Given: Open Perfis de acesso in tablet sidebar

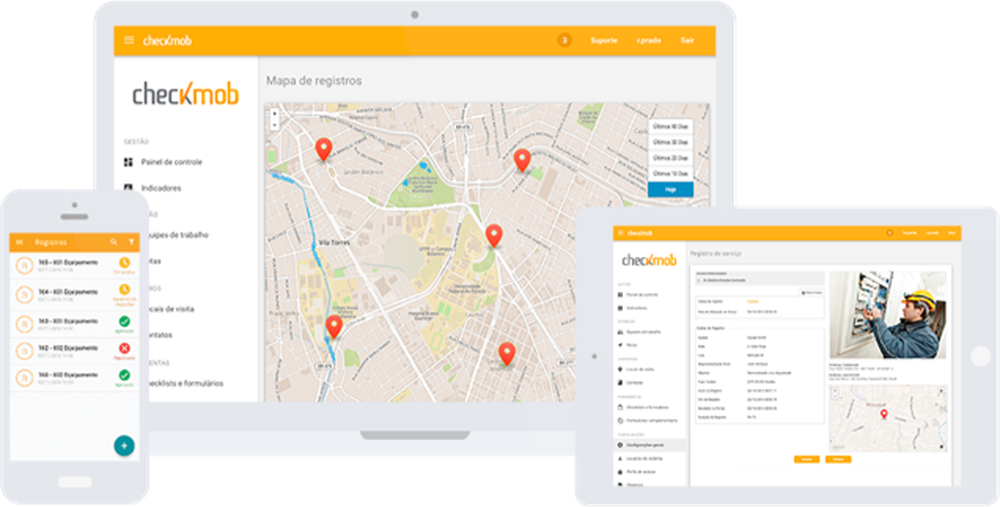Looking at the screenshot, I should pos(641,472).
